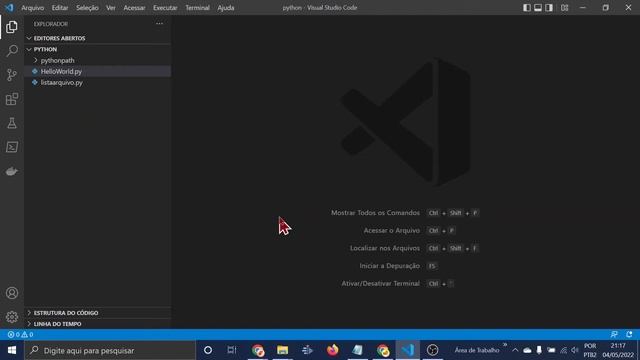
Task: Open File Explorer from taskbar
Action: (282, 350)
